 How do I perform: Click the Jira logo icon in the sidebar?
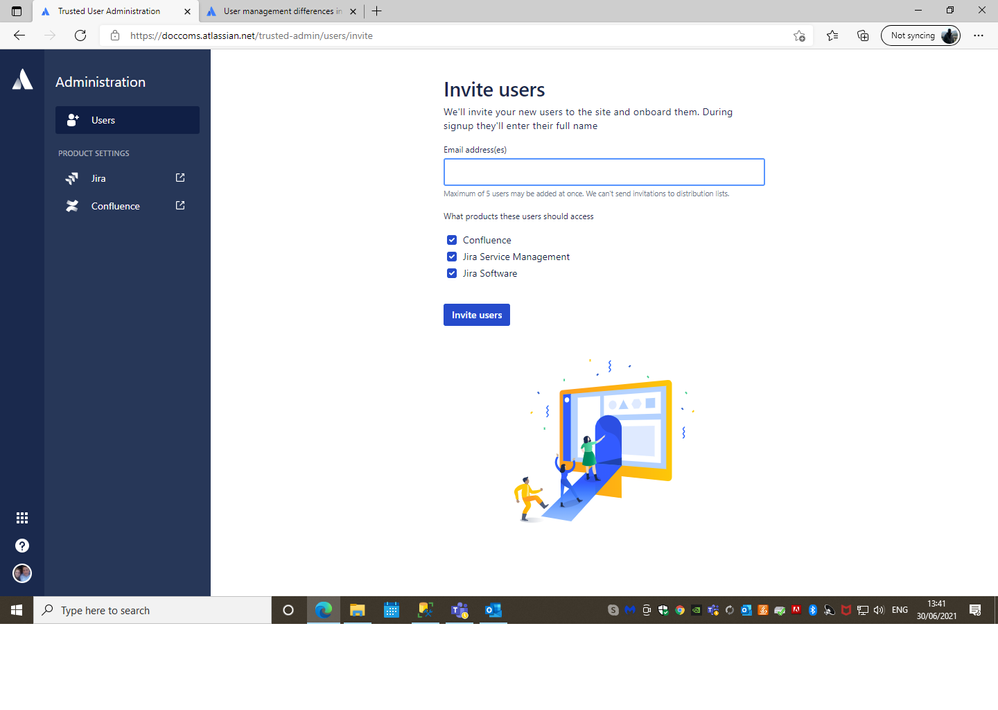tap(72, 178)
